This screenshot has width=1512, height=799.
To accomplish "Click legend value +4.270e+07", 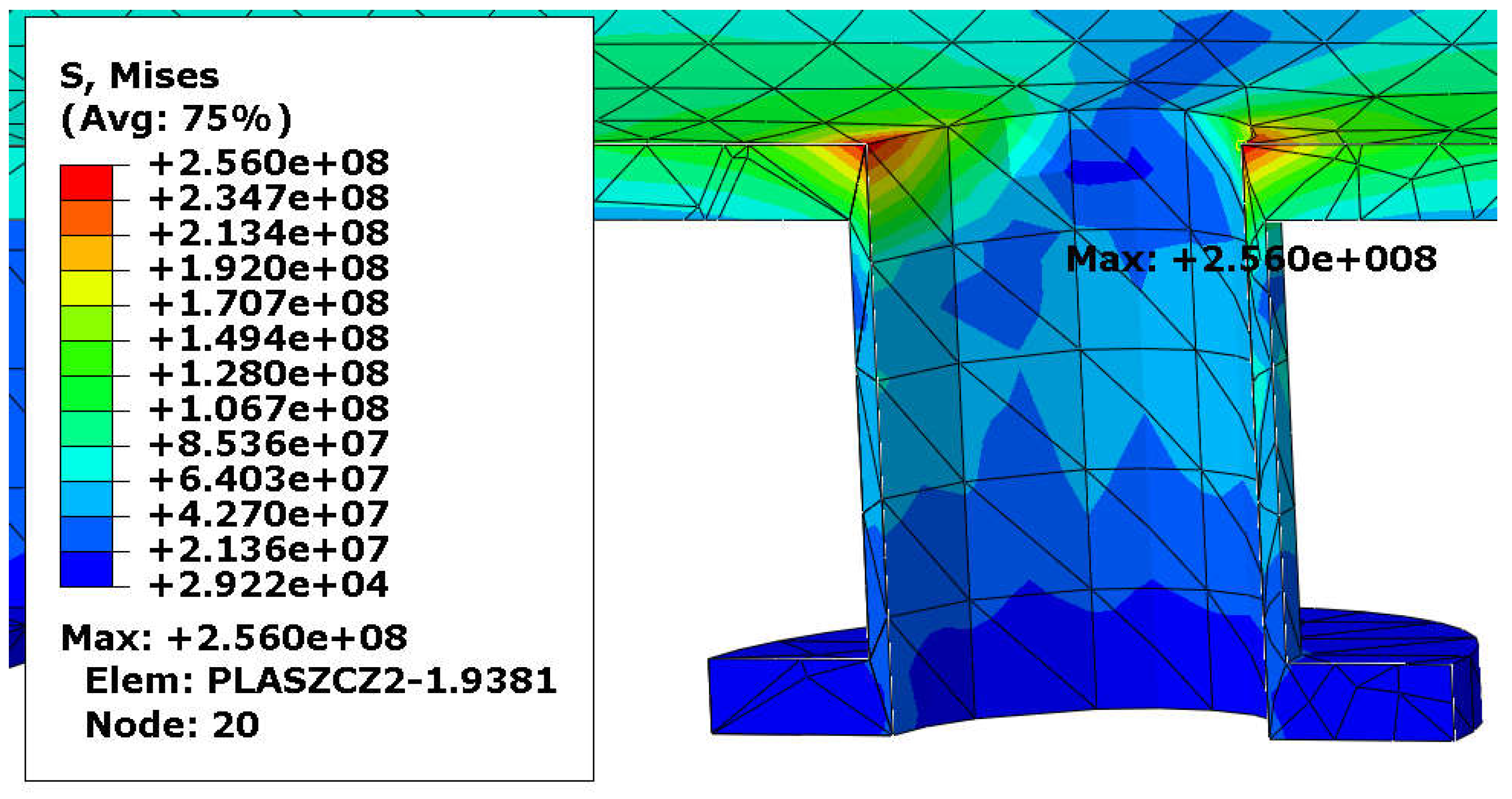I will (x=269, y=515).
